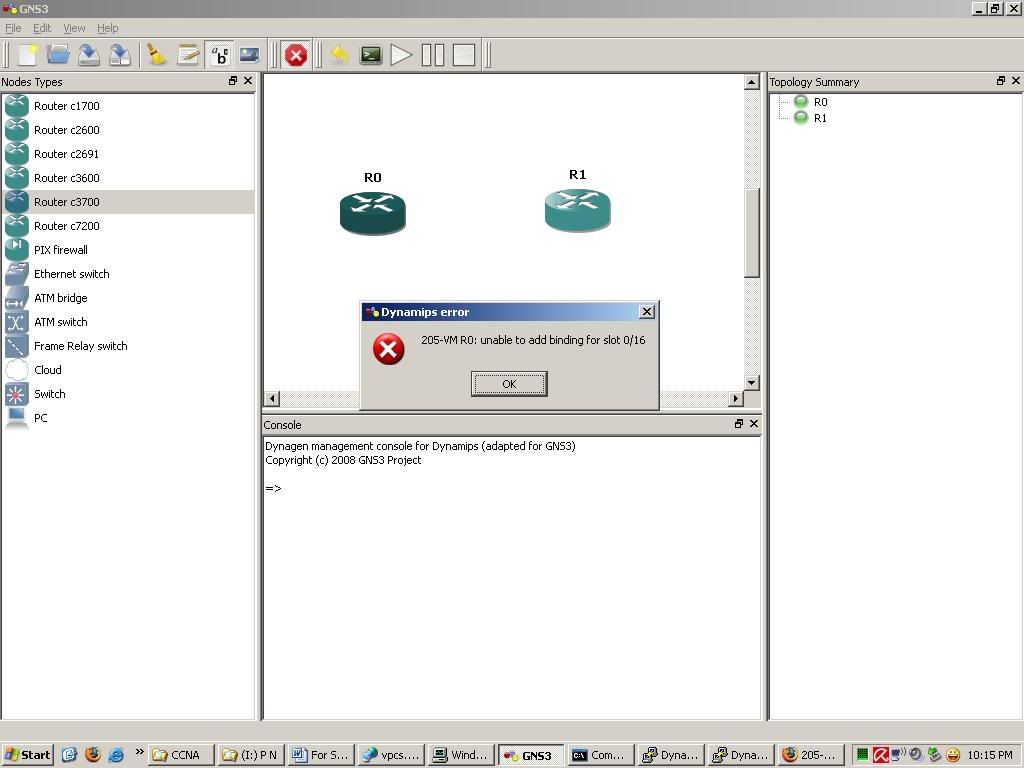Select Router c2691 node type

[x=128, y=154]
